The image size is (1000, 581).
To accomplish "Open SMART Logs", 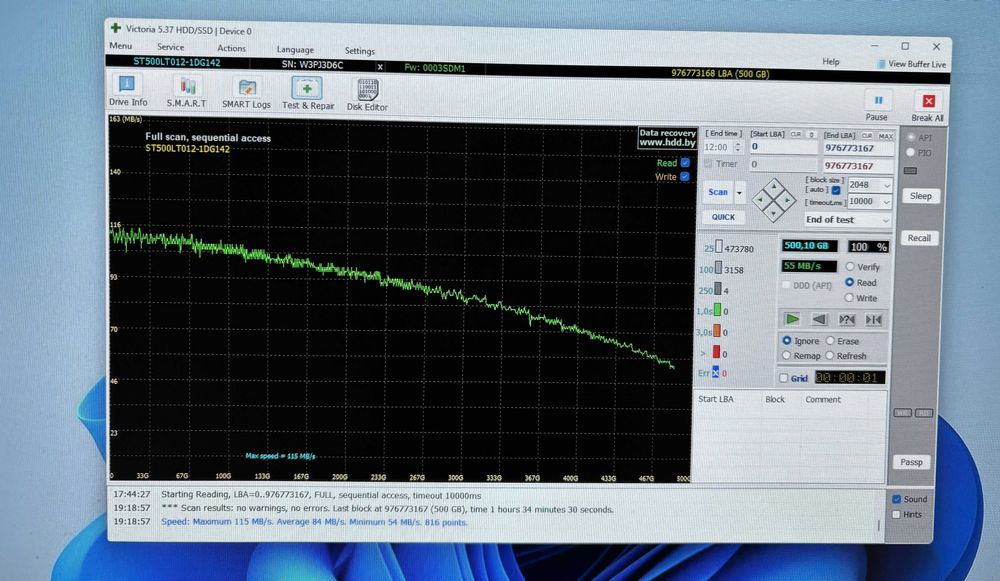I will [x=246, y=94].
